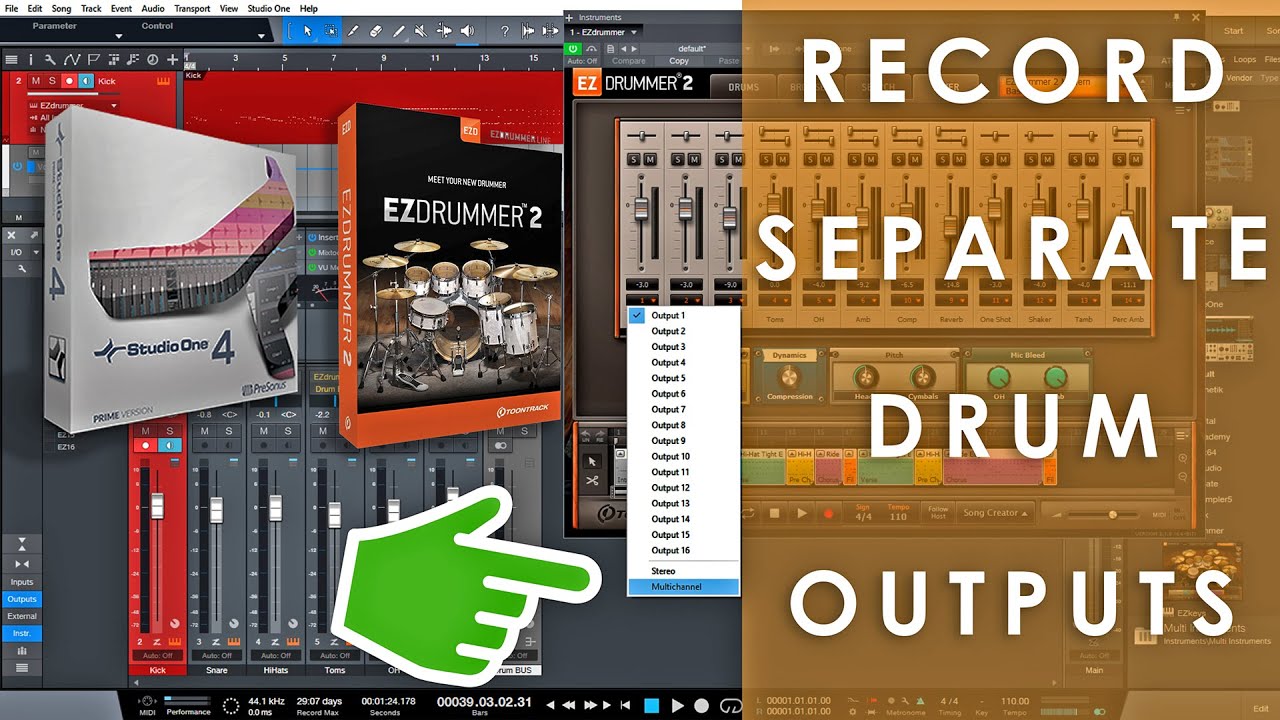Mute the Snare mixer channel
Viewport: 1280px width, 720px height.
pyautogui.click(x=204, y=431)
